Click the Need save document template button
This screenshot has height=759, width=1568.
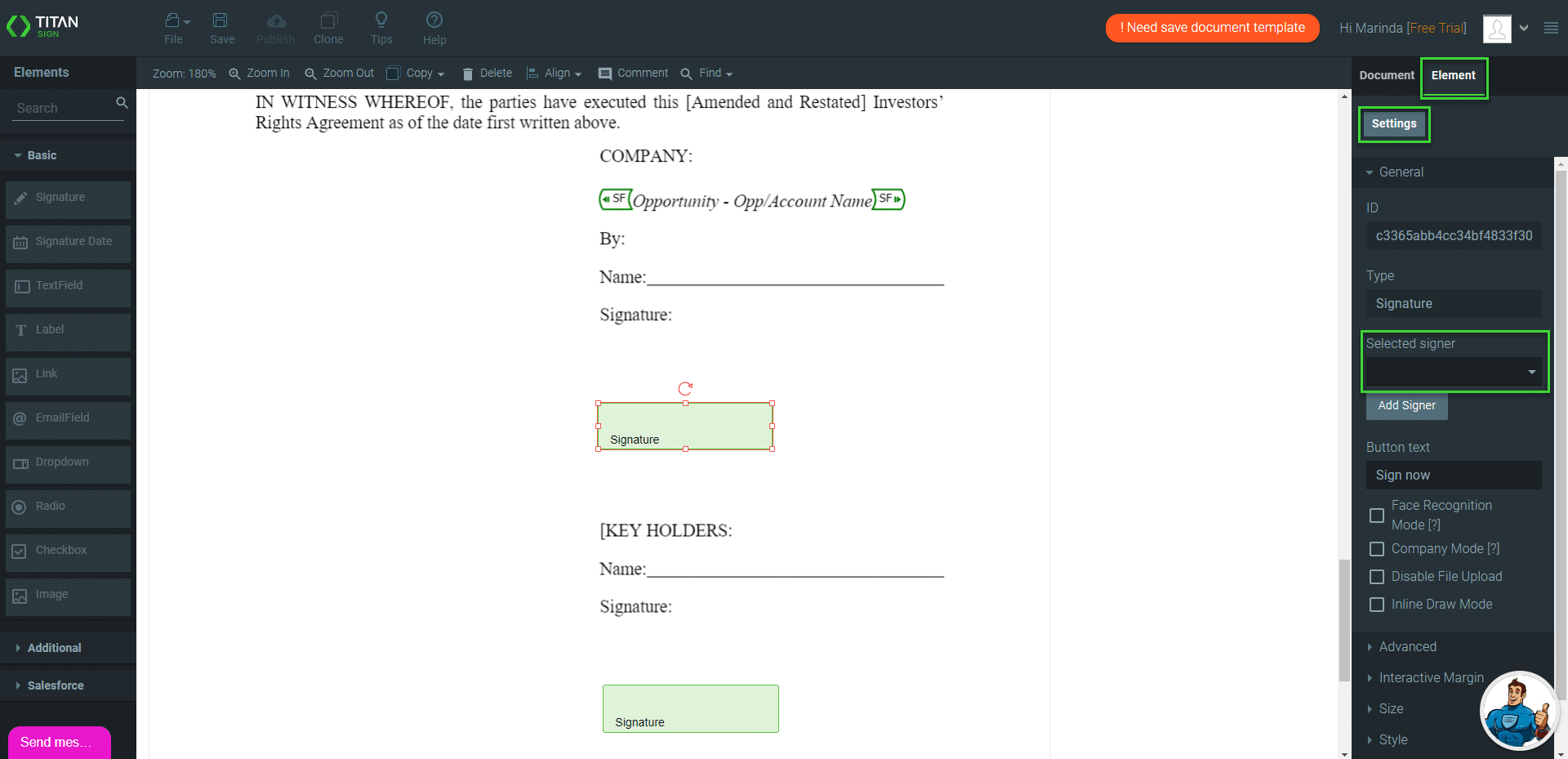[x=1212, y=28]
